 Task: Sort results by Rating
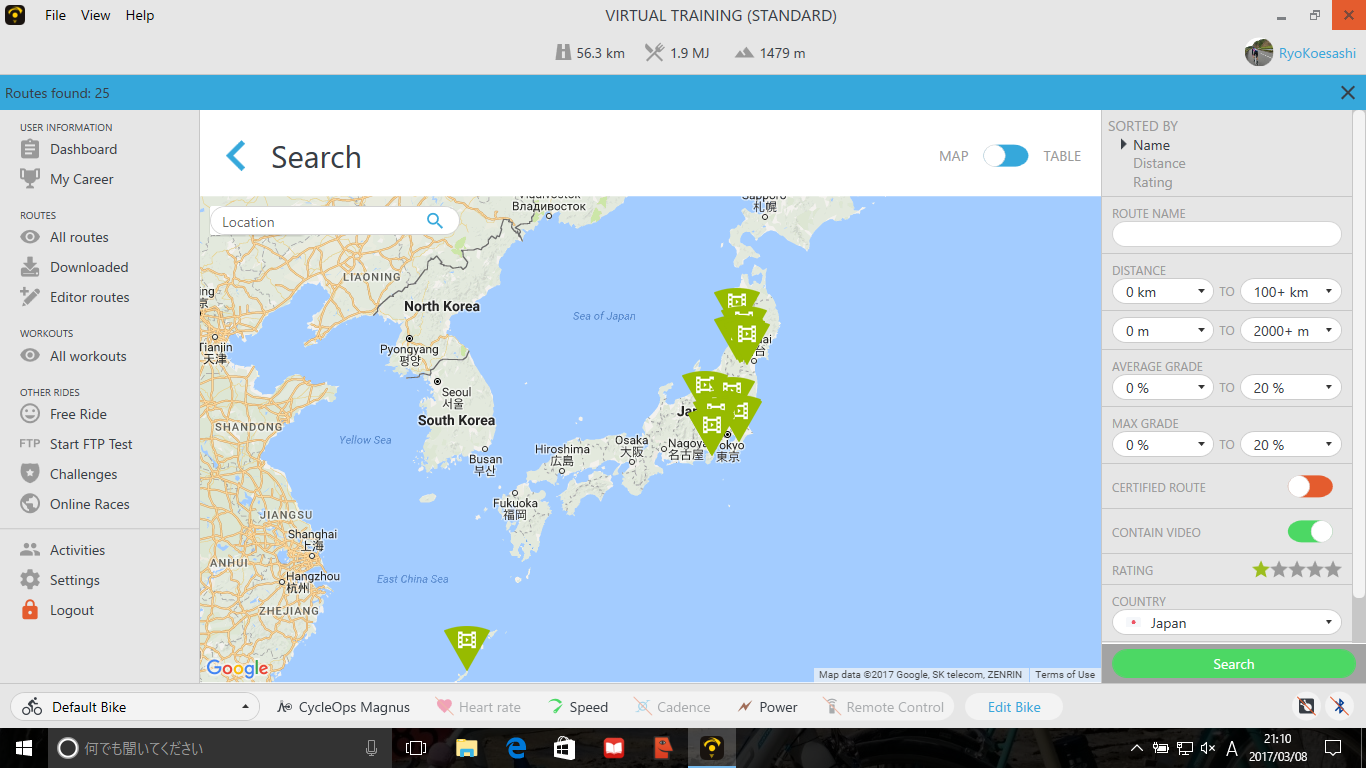pyautogui.click(x=1152, y=182)
